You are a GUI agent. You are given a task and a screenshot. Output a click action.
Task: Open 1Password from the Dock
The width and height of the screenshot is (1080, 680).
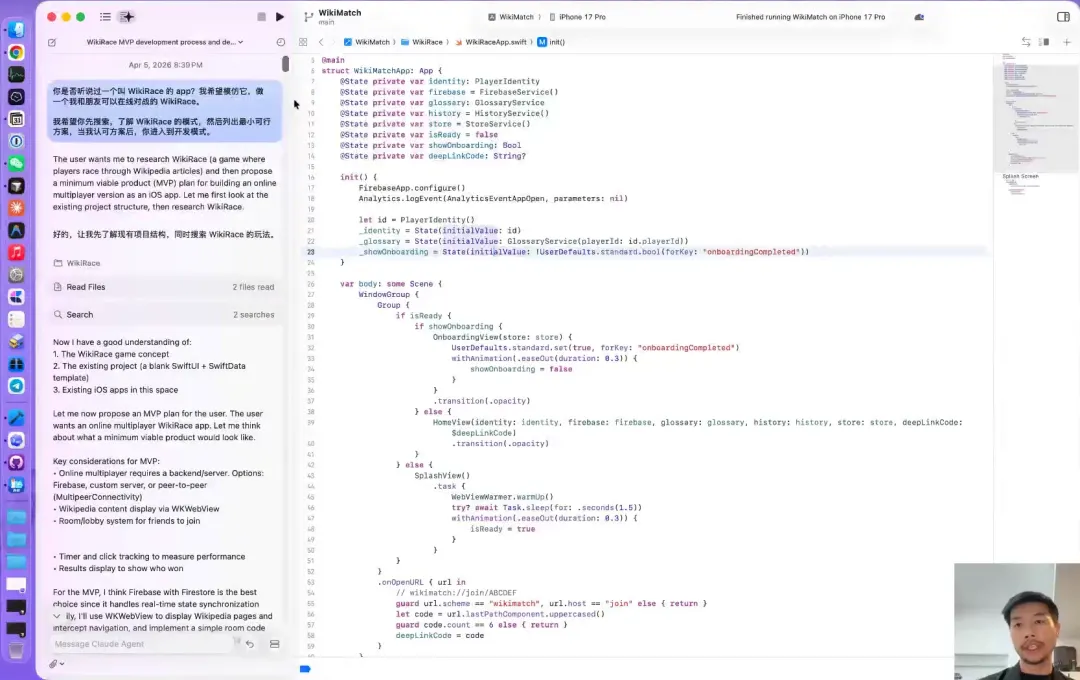pos(16,141)
